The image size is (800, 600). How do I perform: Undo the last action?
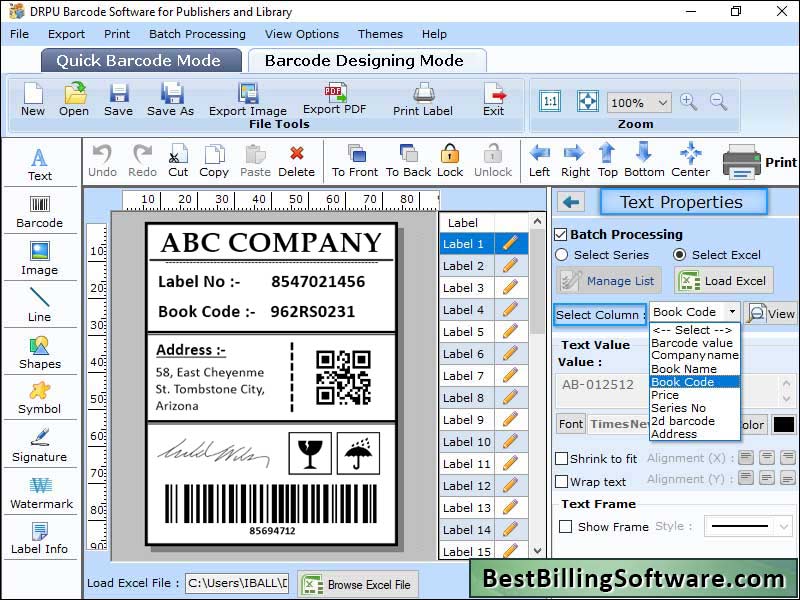tap(103, 160)
